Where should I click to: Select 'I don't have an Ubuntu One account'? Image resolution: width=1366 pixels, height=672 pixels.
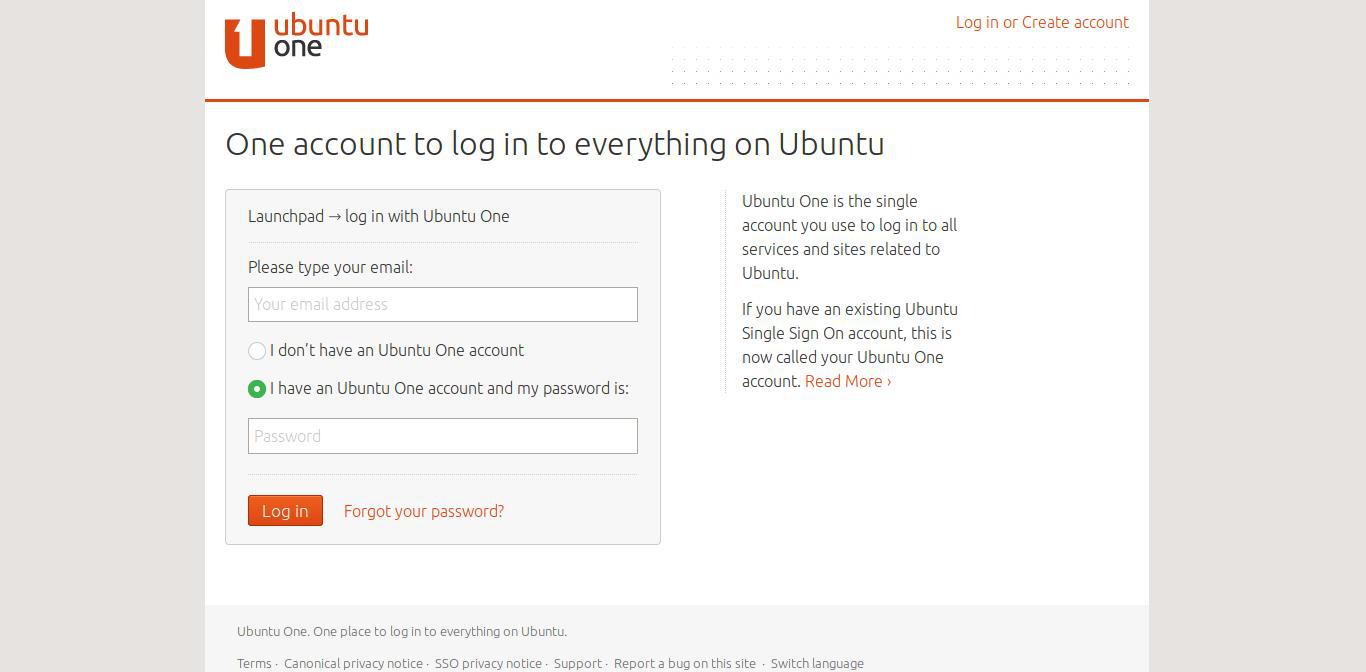tap(257, 351)
